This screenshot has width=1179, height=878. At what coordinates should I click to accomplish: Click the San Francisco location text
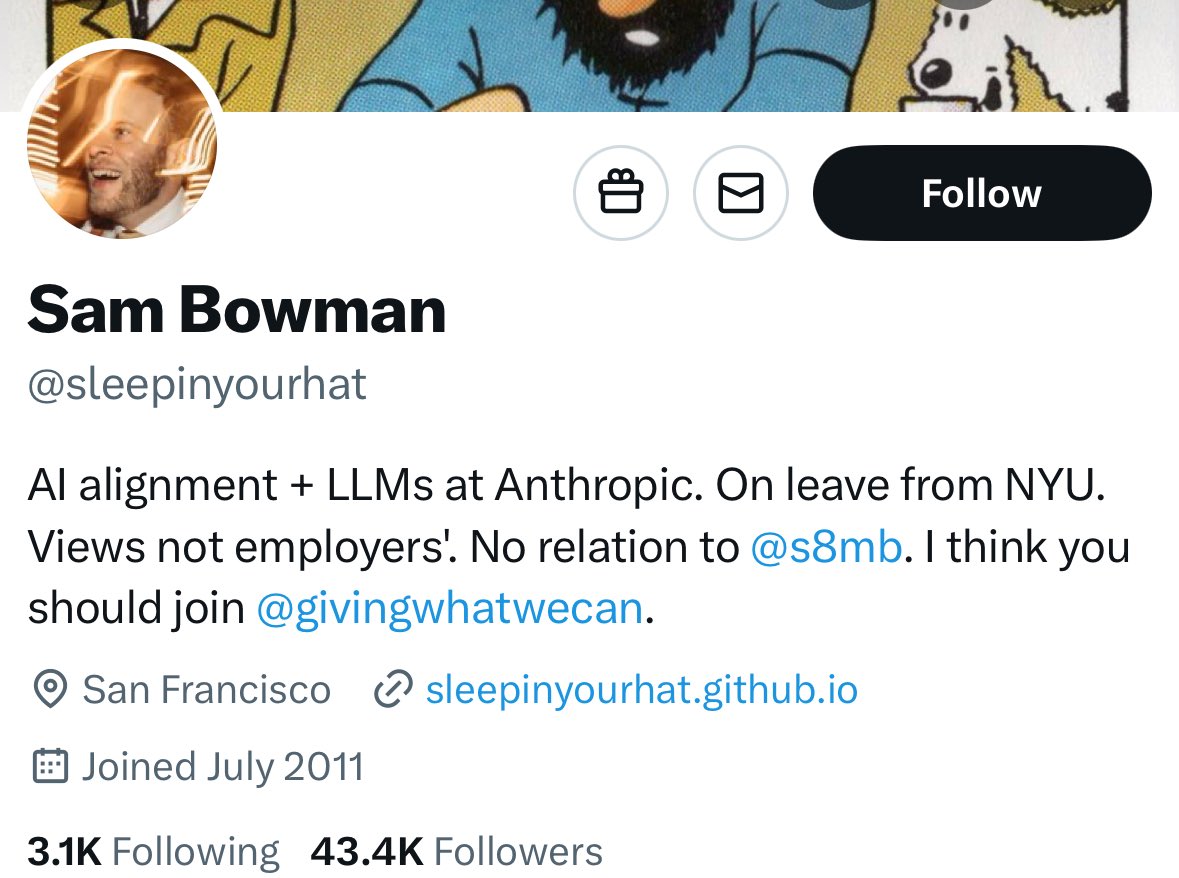pos(206,689)
